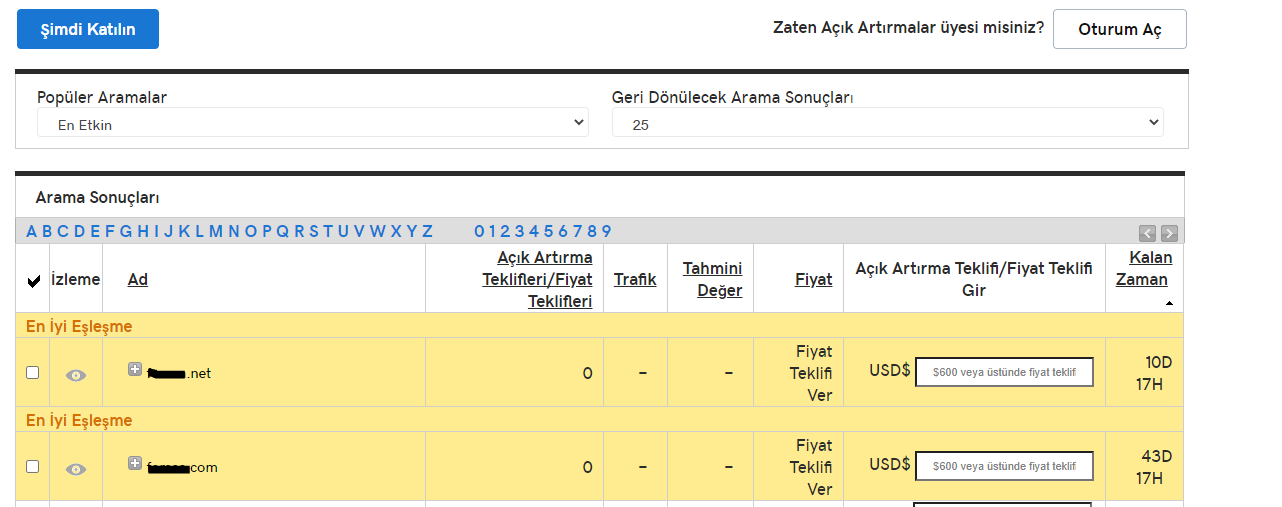Sort by the Fiyat column header

coord(813,279)
